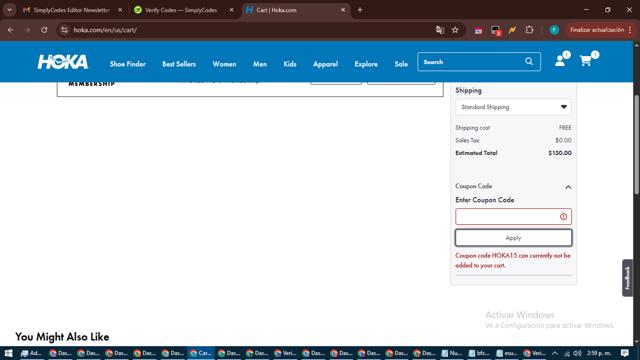Switch to Verify Codes SimplyCodes tab

tap(183, 10)
